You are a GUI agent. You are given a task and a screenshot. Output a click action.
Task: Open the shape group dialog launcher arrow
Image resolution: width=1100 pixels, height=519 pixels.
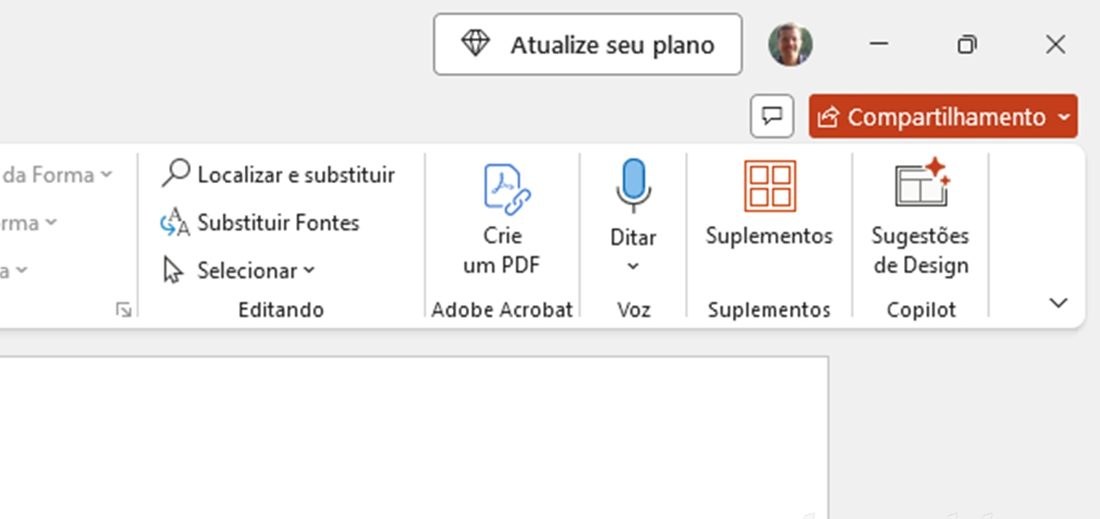tap(123, 309)
